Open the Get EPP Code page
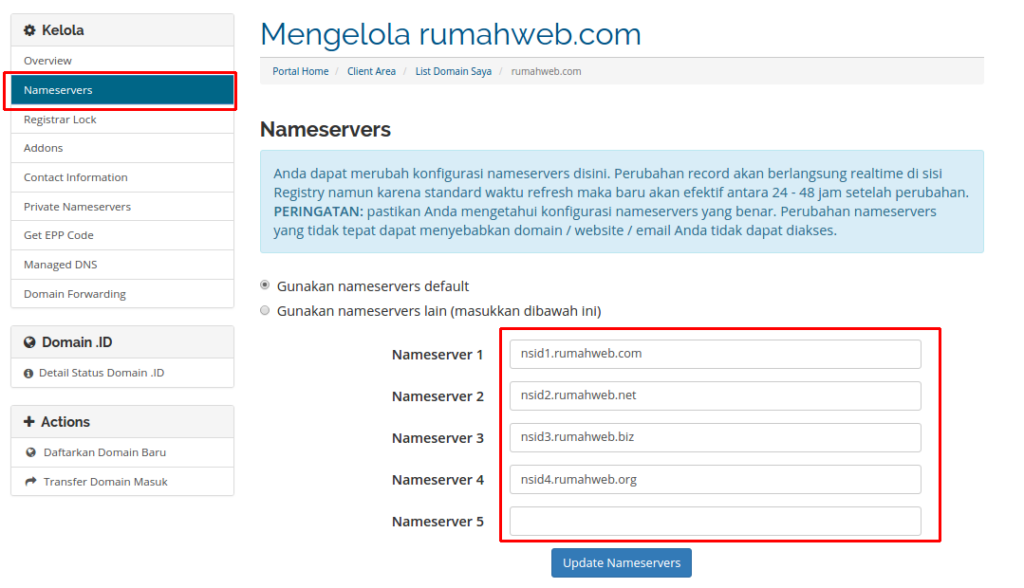1024x588 pixels. (122, 235)
